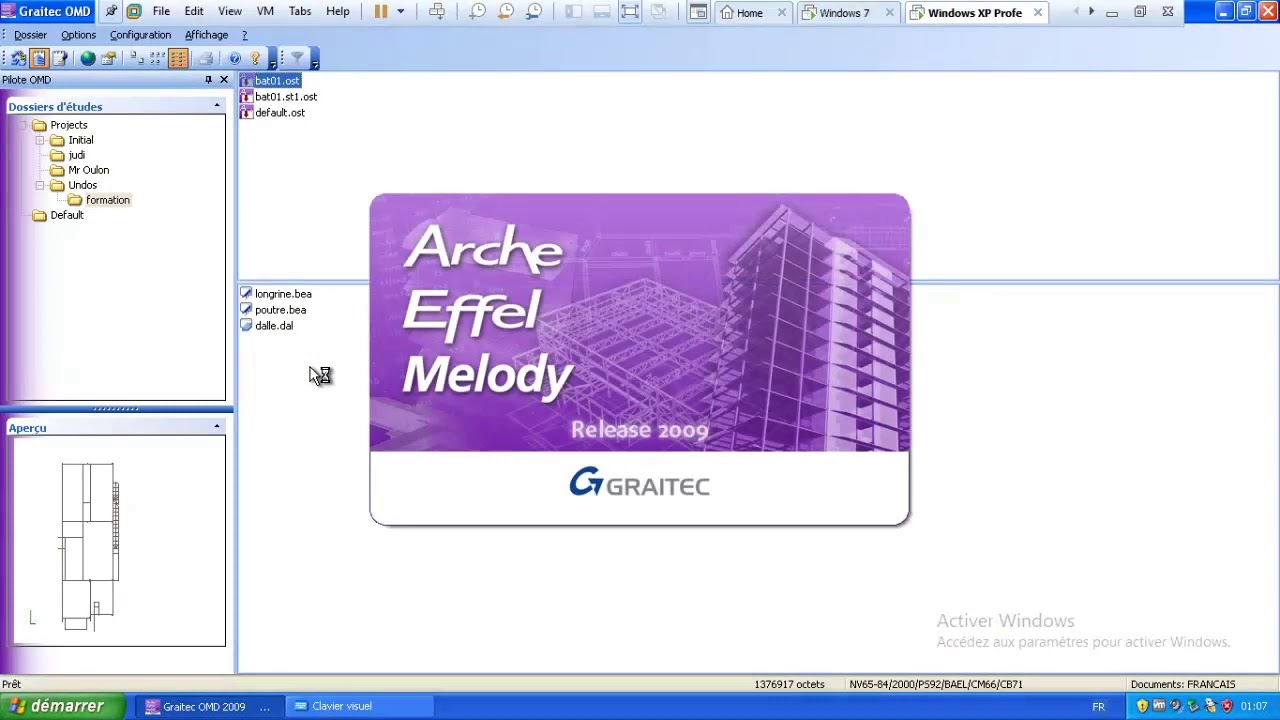Click the filter funnel icon
This screenshot has width=1280, height=720.
[297, 59]
